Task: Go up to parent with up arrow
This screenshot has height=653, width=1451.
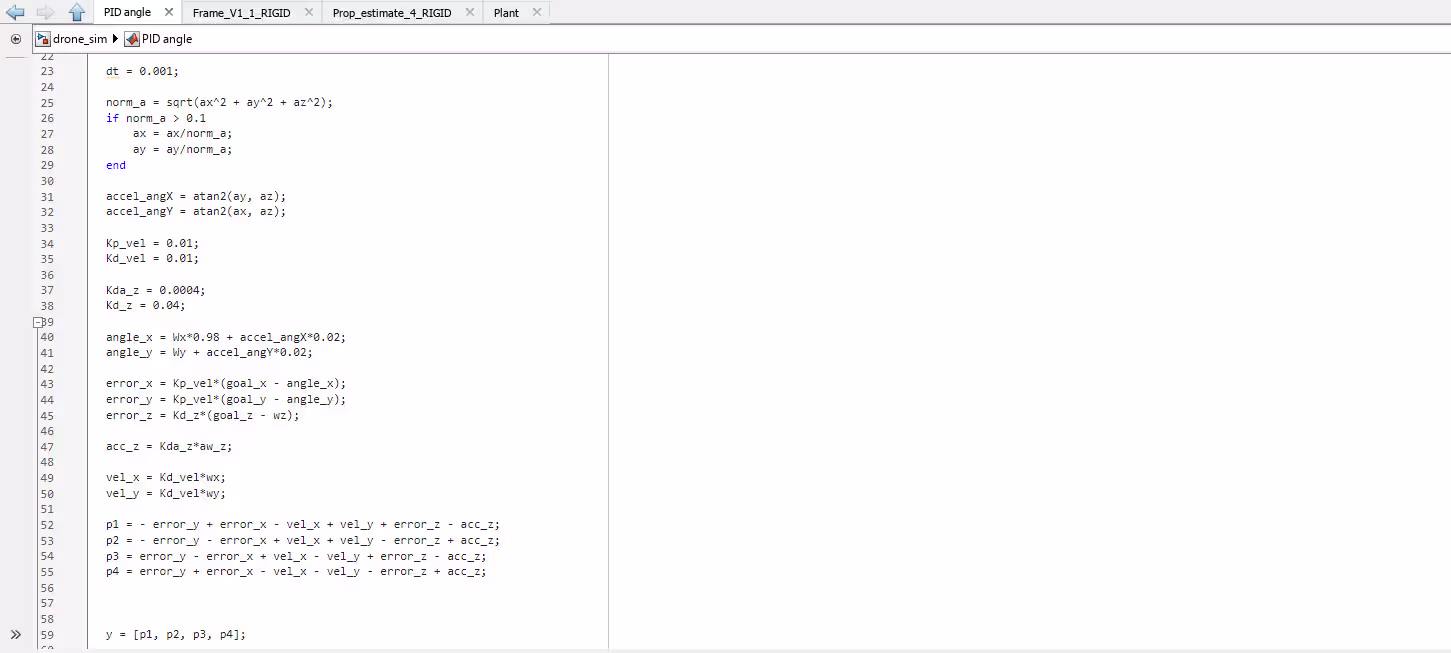Action: [x=77, y=12]
